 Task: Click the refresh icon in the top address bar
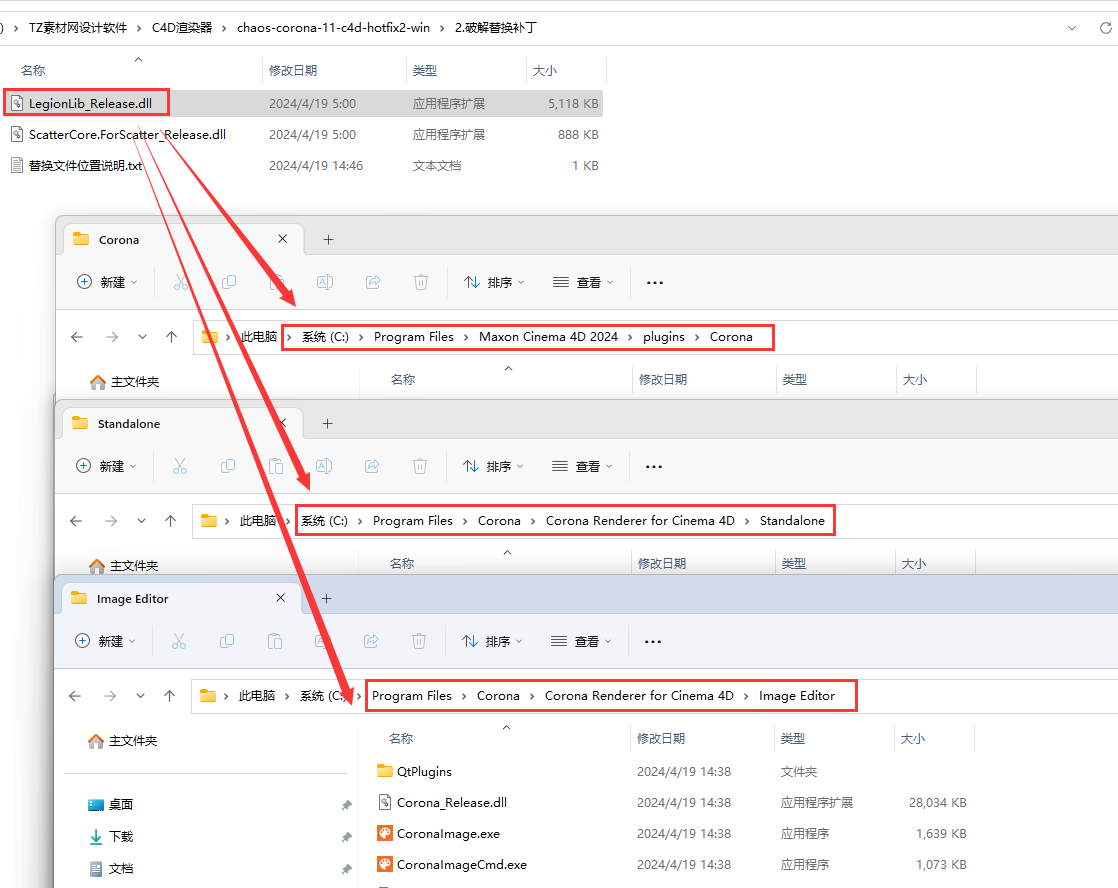click(x=1105, y=28)
